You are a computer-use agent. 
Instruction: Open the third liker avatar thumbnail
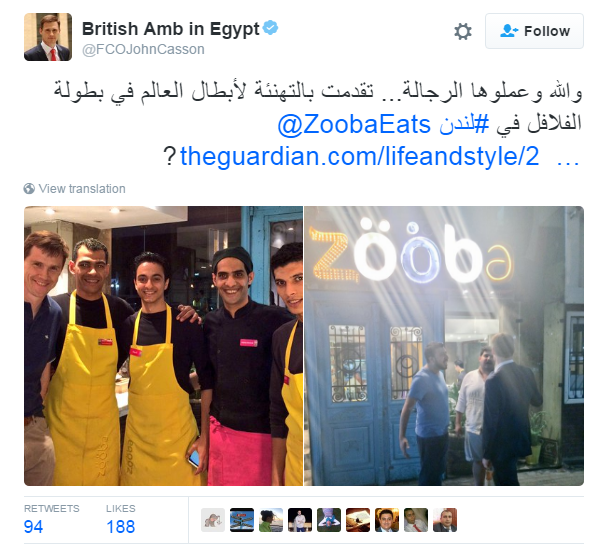[271, 520]
